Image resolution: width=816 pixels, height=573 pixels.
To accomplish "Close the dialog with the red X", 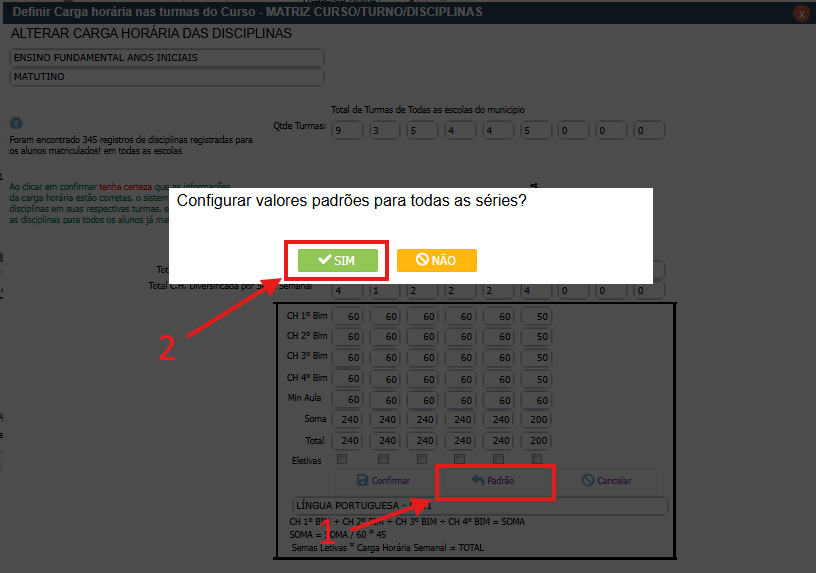I will point(801,14).
